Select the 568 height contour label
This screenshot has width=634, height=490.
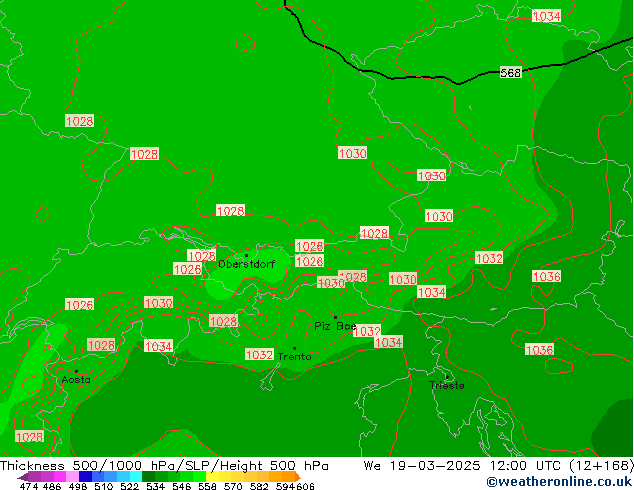point(511,73)
